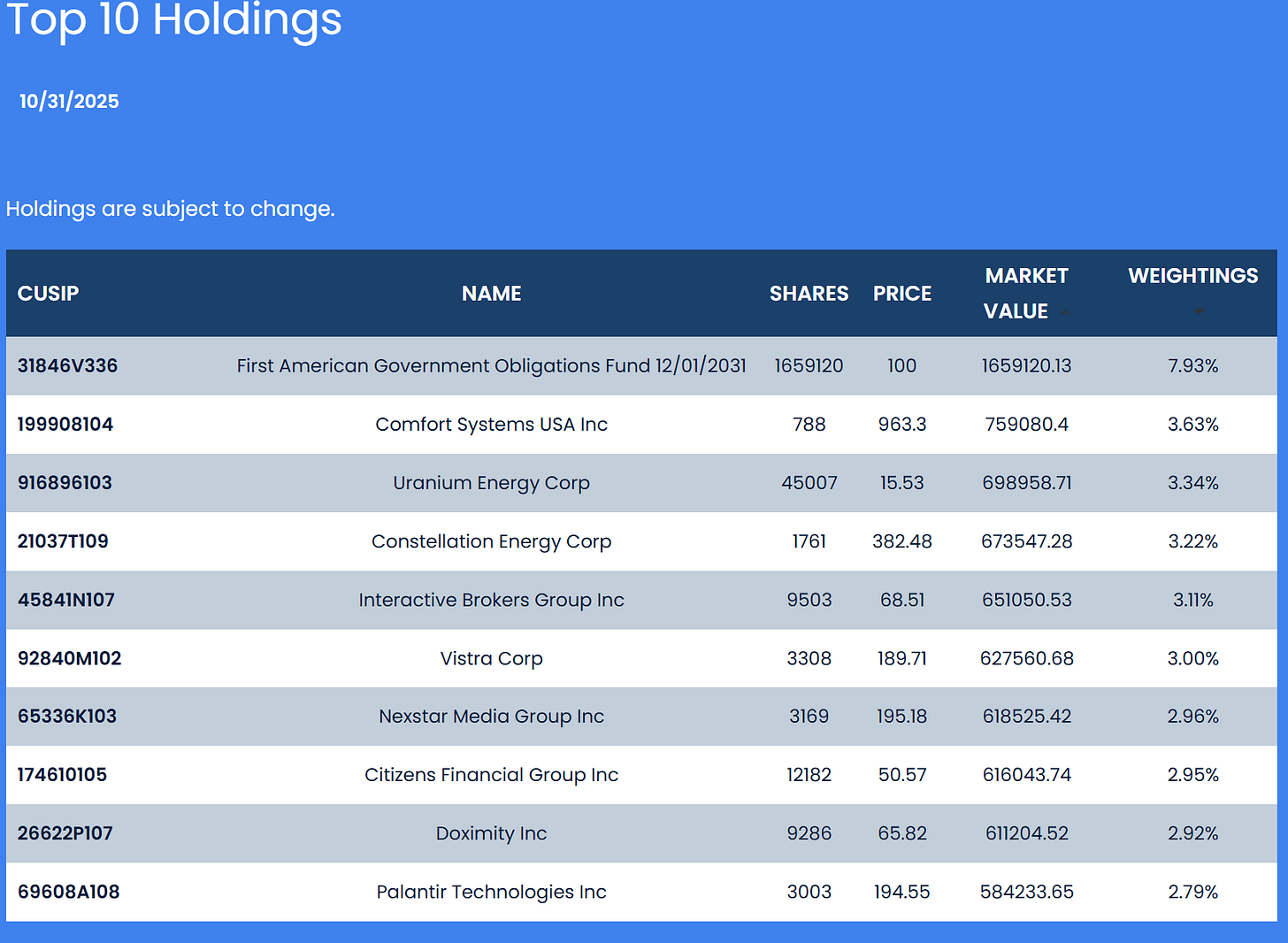
Task: Click market value 1659120.13
Action: coord(1027,366)
